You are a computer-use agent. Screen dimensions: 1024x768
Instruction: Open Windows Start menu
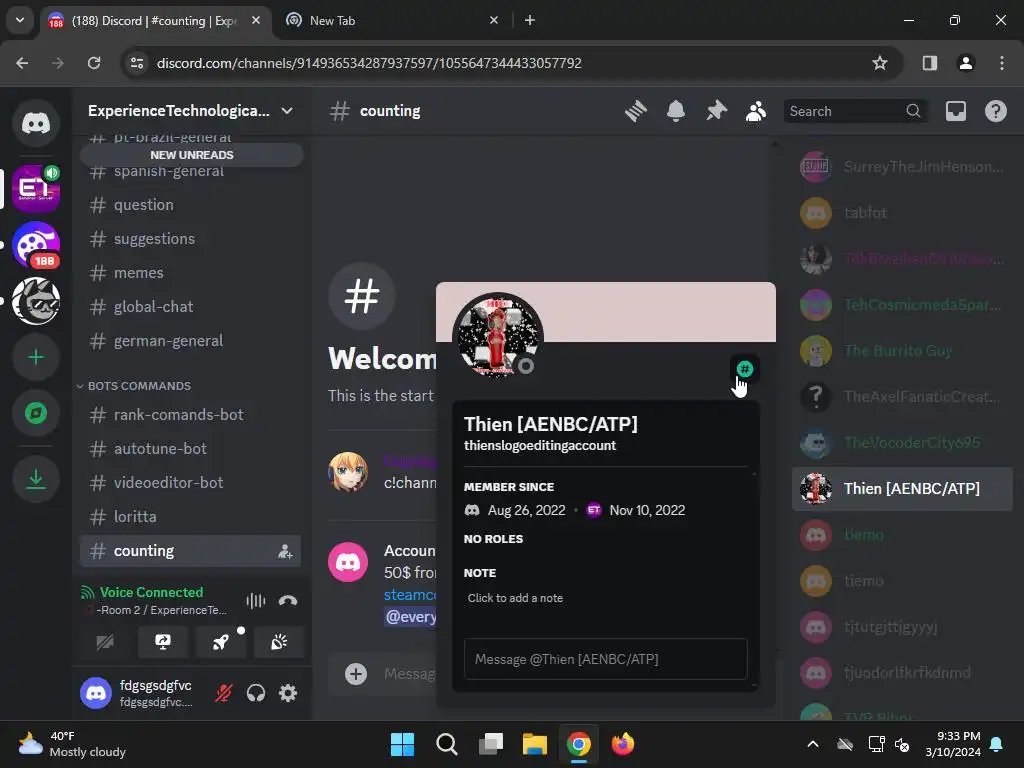click(402, 744)
